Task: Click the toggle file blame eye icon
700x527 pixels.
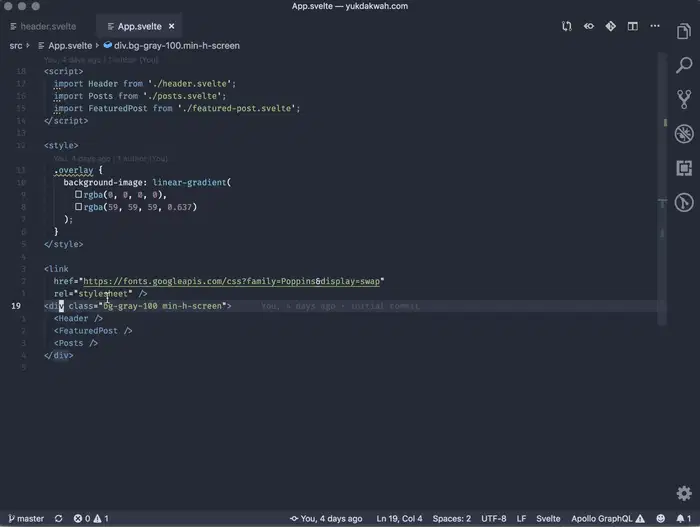Action: pos(588,26)
